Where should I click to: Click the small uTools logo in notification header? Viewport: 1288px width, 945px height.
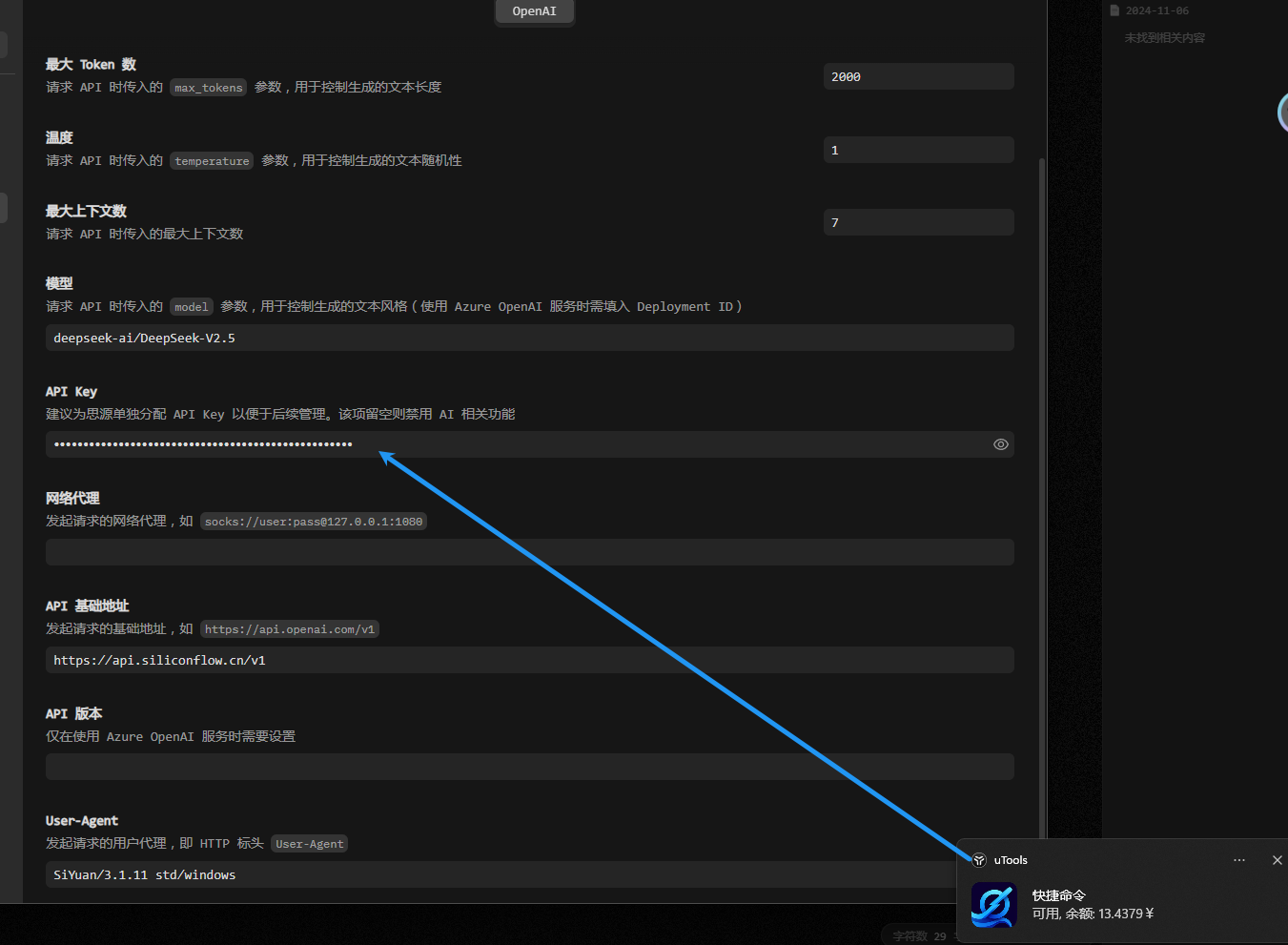click(x=979, y=860)
